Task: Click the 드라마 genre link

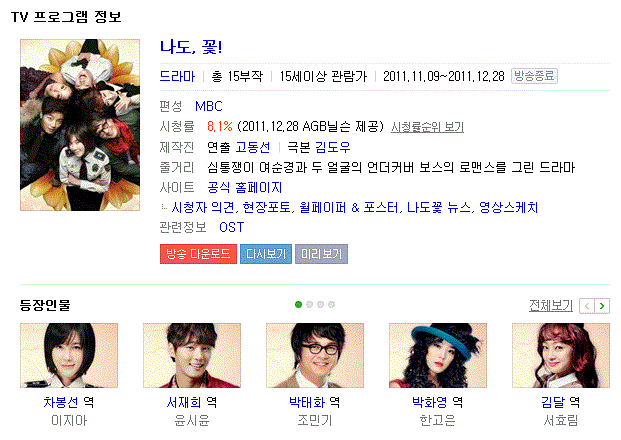Action: (177, 76)
